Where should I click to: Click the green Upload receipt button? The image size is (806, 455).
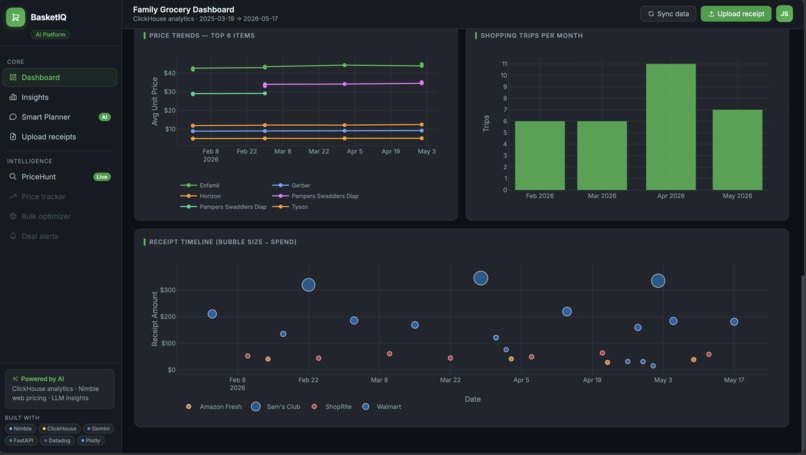(736, 14)
